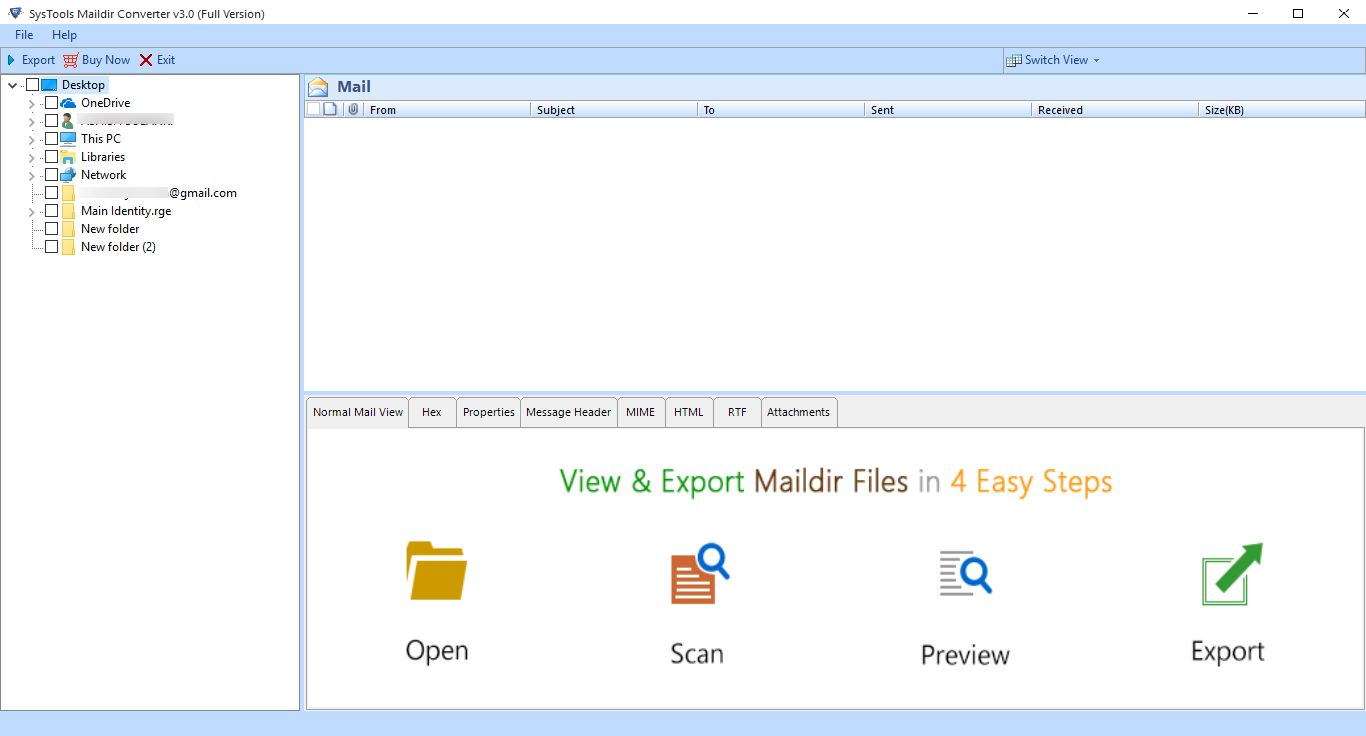Expand the Network tree node
This screenshot has height=736, width=1366.
(x=31, y=176)
